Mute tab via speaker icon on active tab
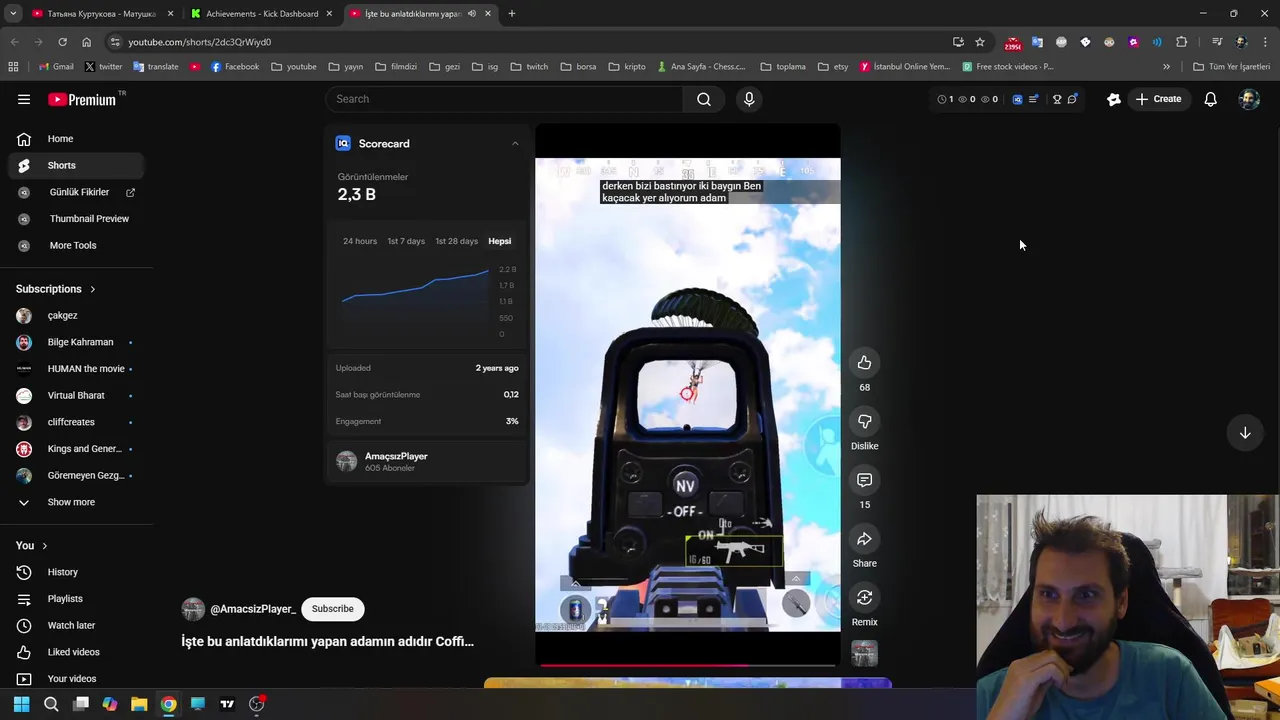Screen dimensions: 1280x720 [x=472, y=14]
